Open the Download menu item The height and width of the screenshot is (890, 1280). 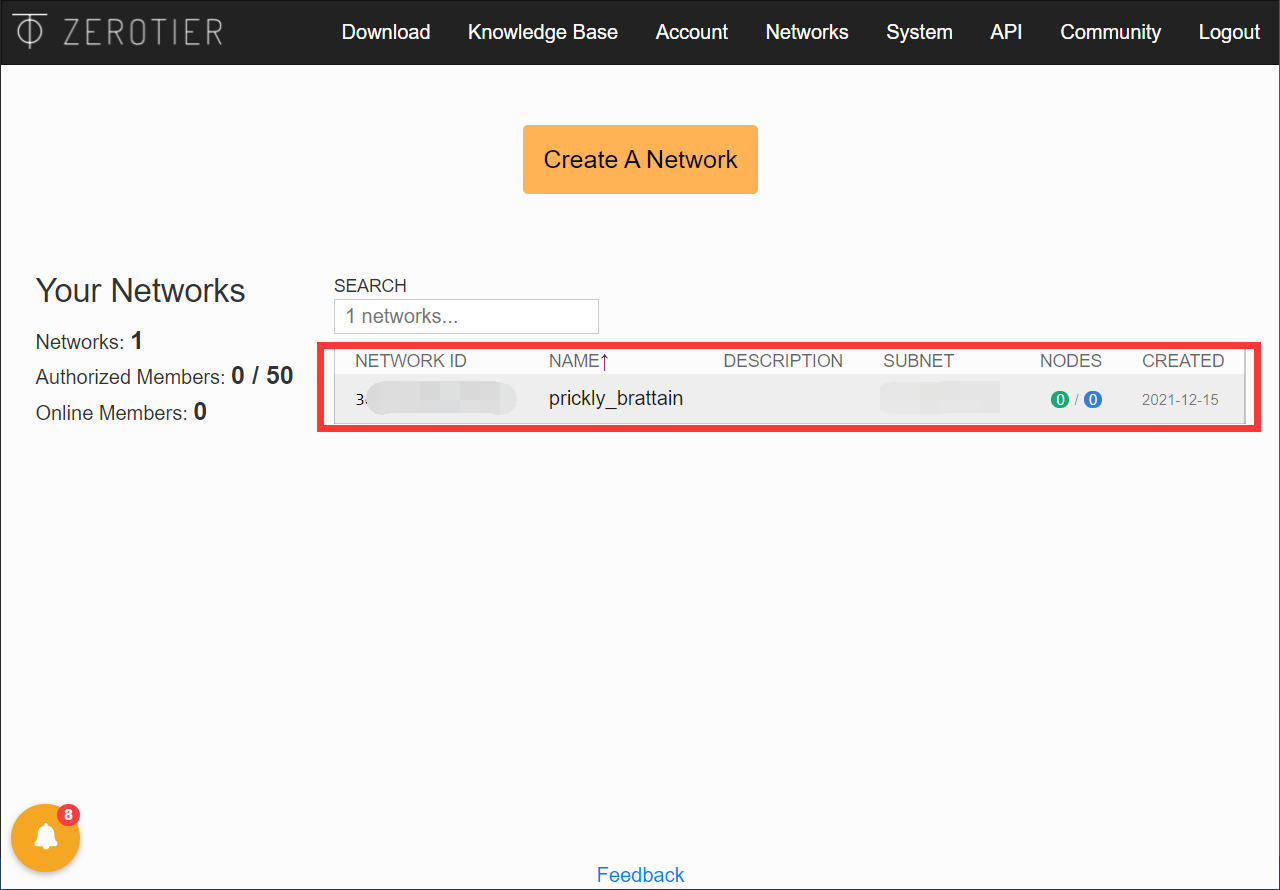point(386,32)
